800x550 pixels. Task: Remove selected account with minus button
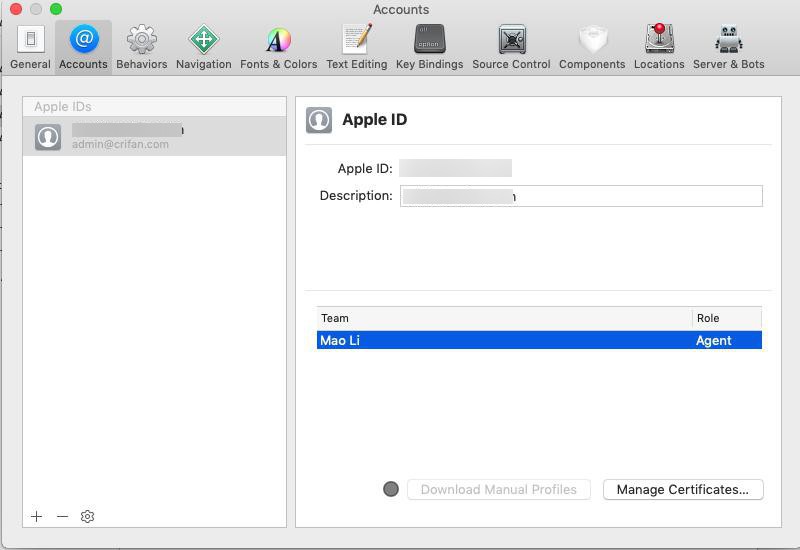(62, 516)
